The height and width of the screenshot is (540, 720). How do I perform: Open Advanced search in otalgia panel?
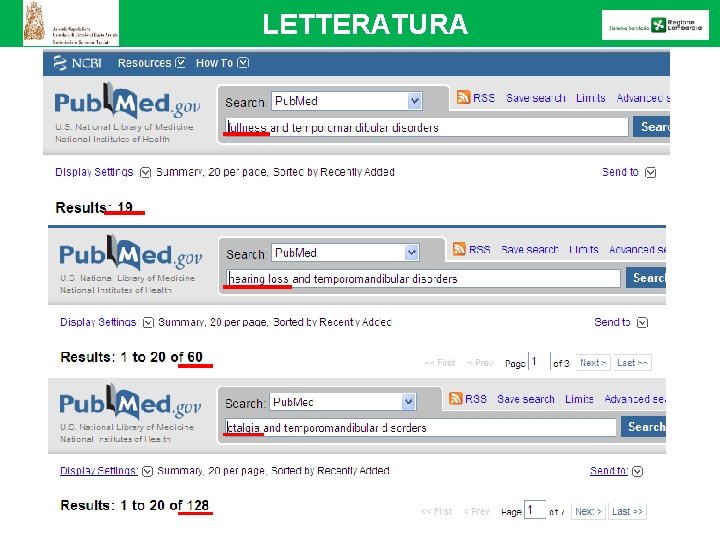[635, 399]
